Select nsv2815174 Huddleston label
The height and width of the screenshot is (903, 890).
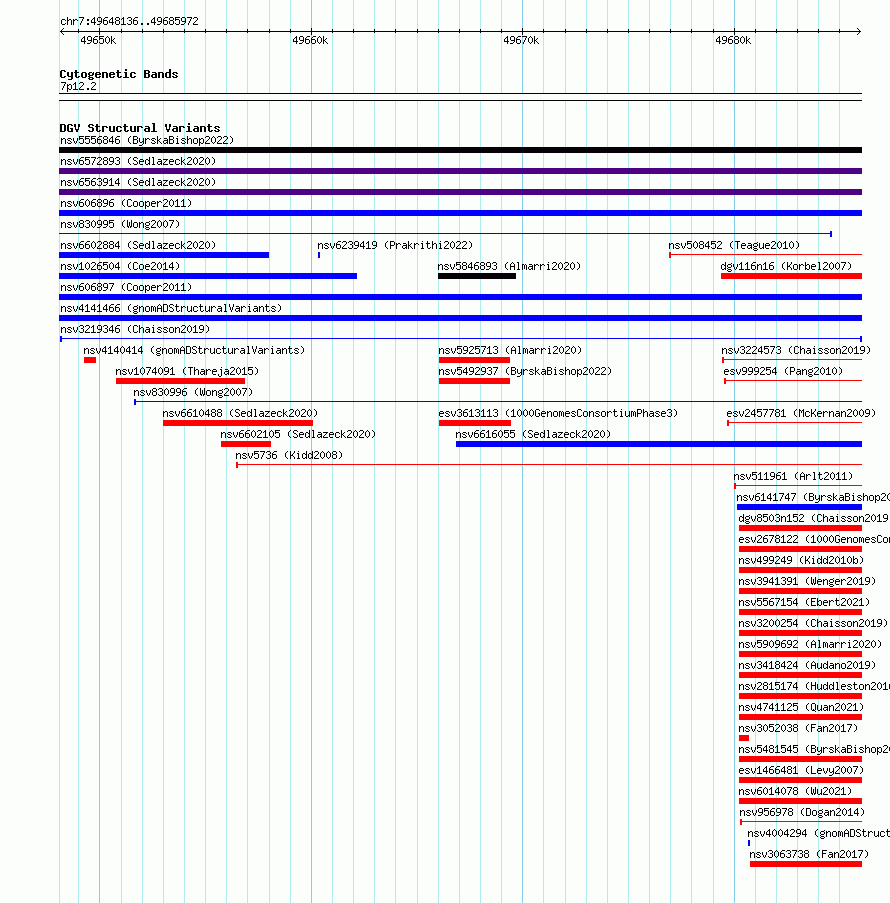tap(814, 687)
